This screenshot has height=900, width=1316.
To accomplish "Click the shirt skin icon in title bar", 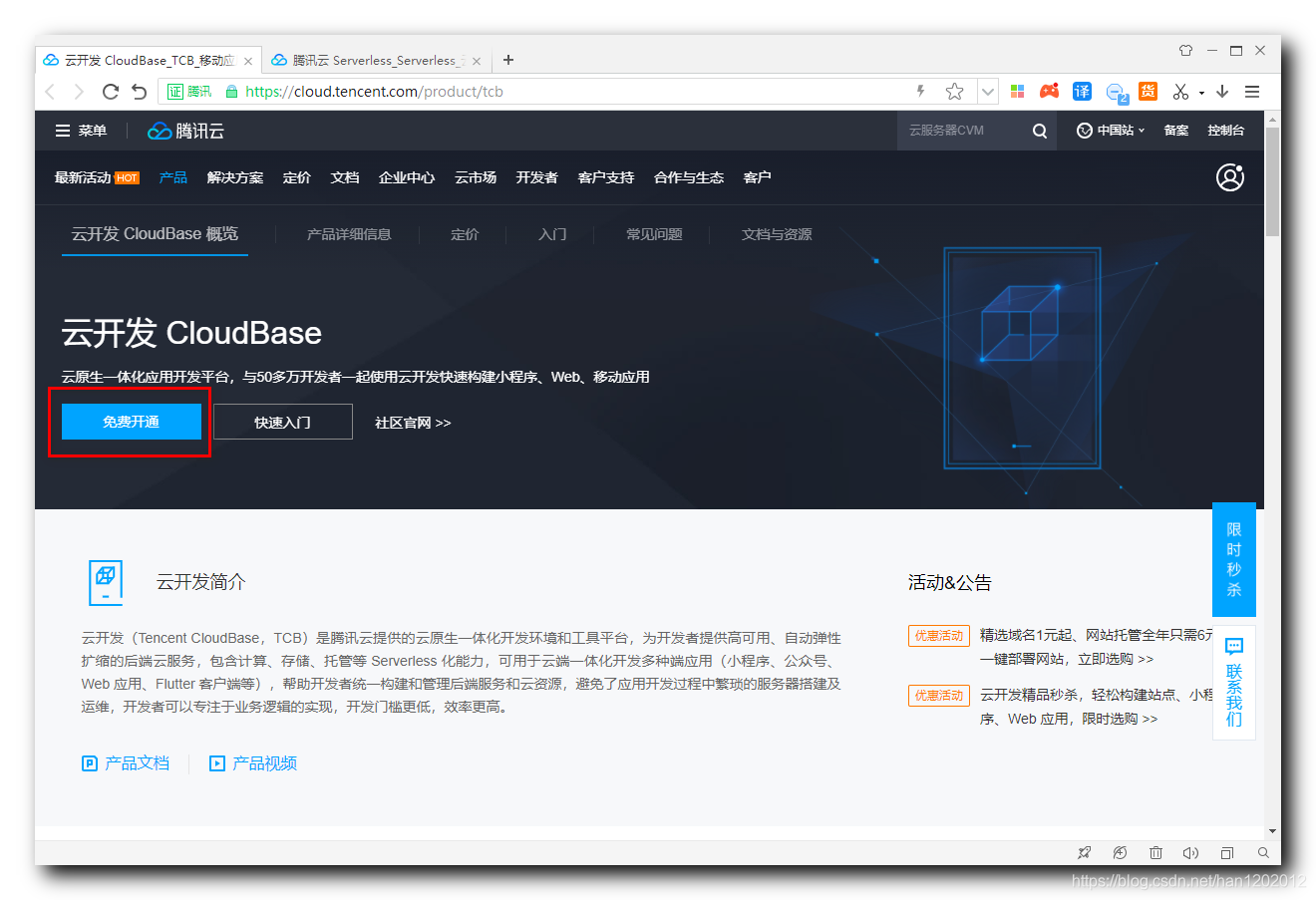I will (x=1185, y=50).
